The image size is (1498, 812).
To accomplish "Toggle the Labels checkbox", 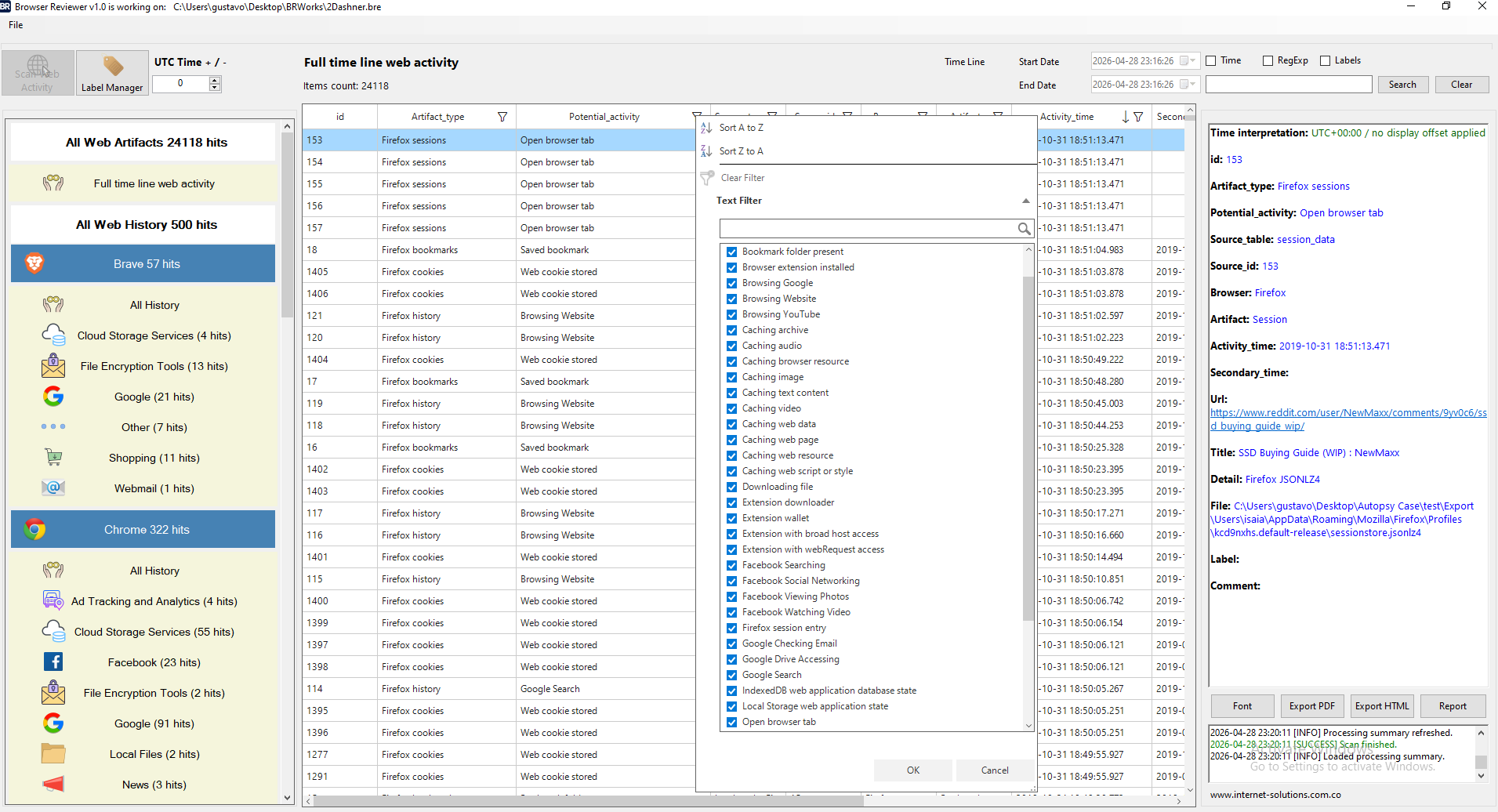I will click(1326, 61).
